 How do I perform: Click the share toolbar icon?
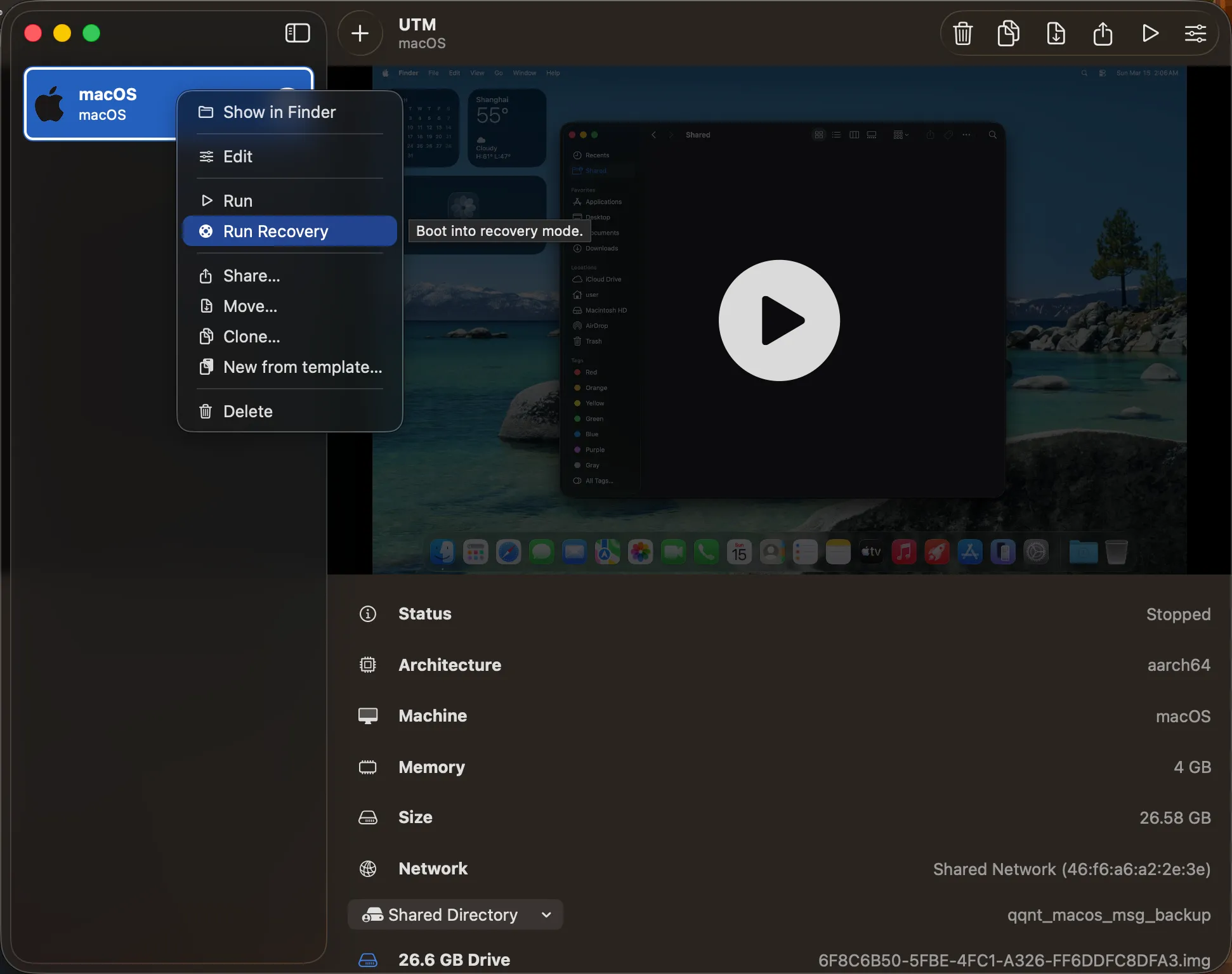pyautogui.click(x=1103, y=33)
